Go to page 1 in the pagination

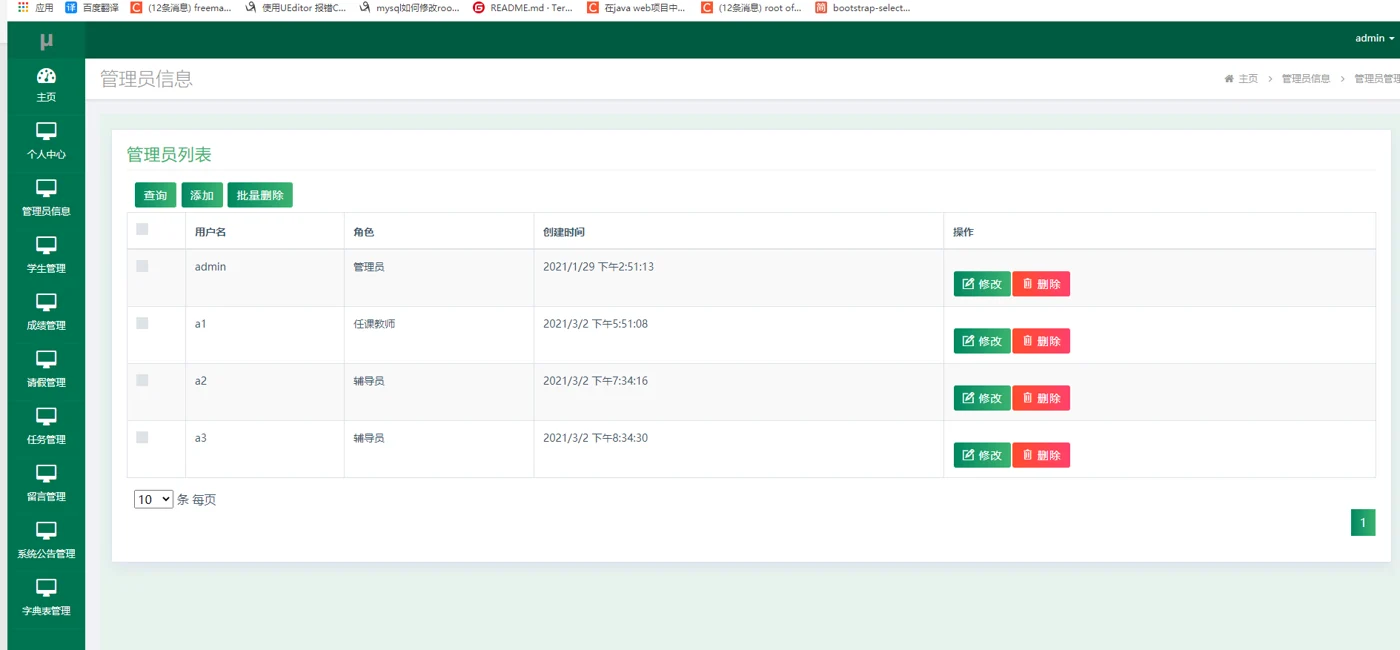click(x=1363, y=522)
